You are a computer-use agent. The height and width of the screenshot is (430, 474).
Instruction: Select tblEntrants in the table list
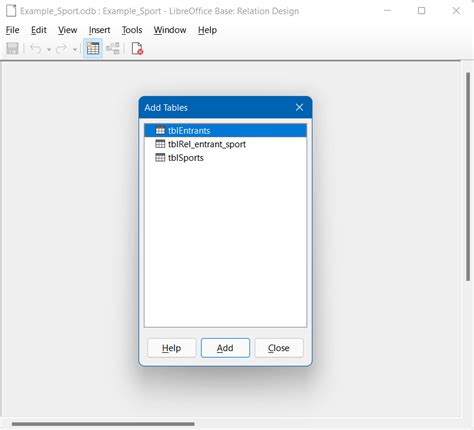(x=225, y=130)
